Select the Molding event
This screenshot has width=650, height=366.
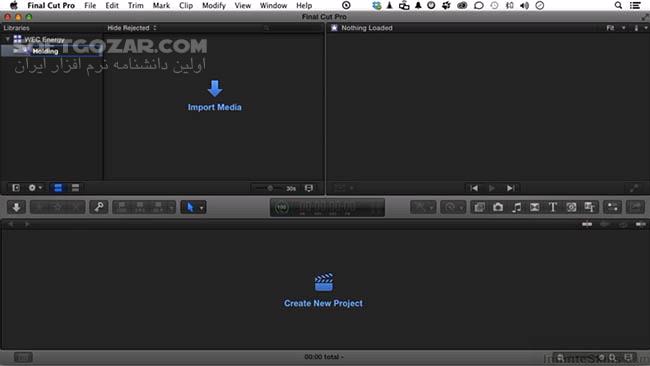click(45, 51)
